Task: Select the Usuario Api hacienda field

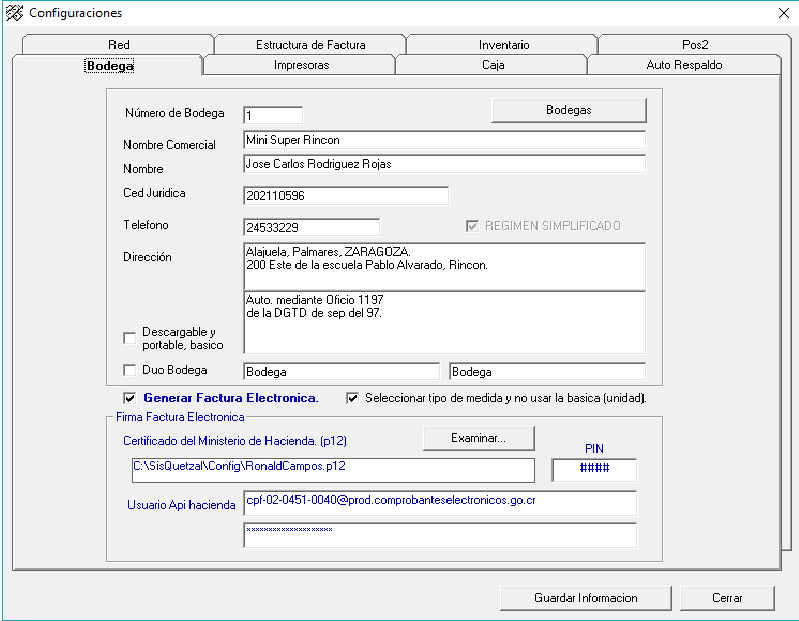Action: [439, 502]
